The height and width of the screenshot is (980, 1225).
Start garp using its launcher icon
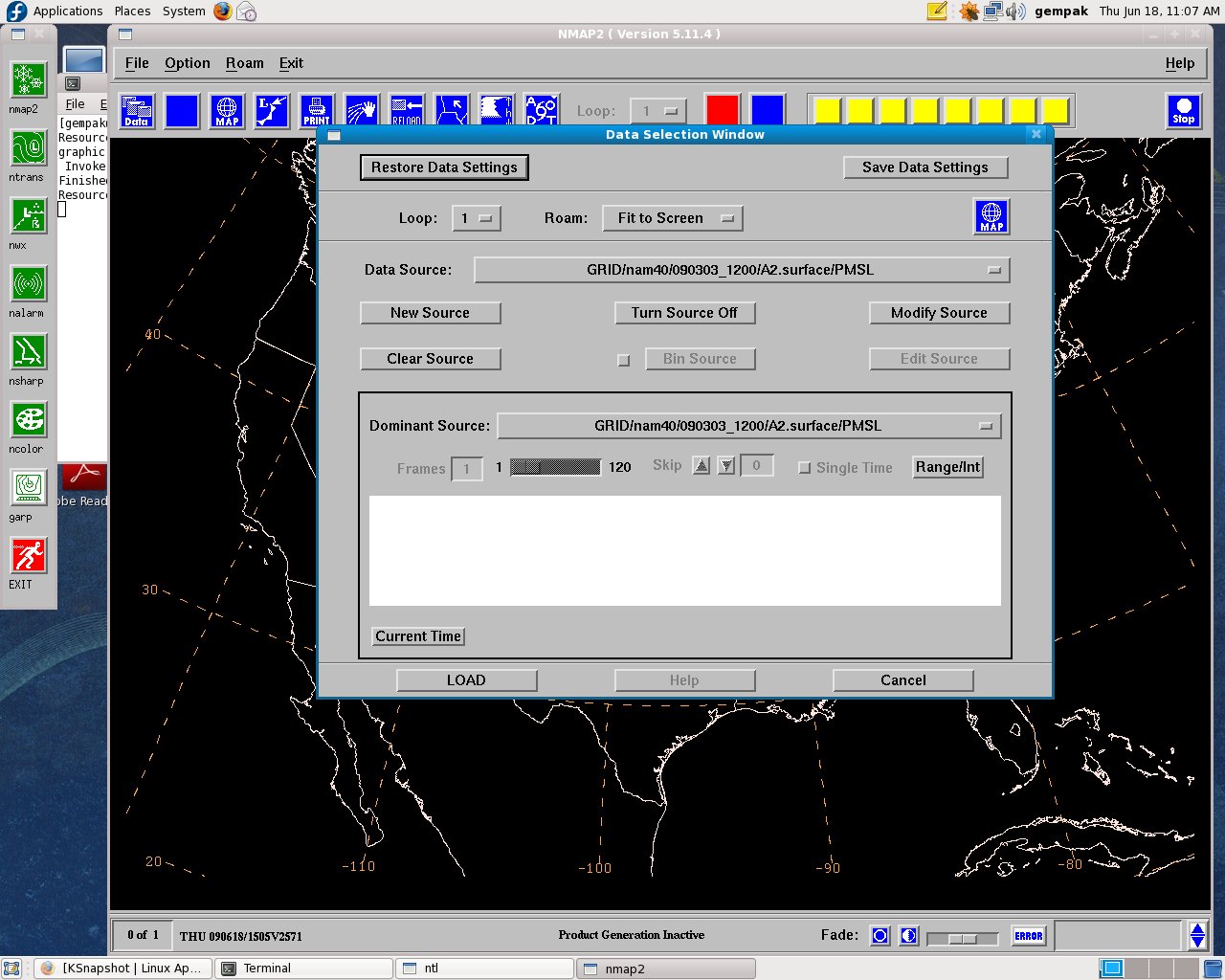pos(28,488)
